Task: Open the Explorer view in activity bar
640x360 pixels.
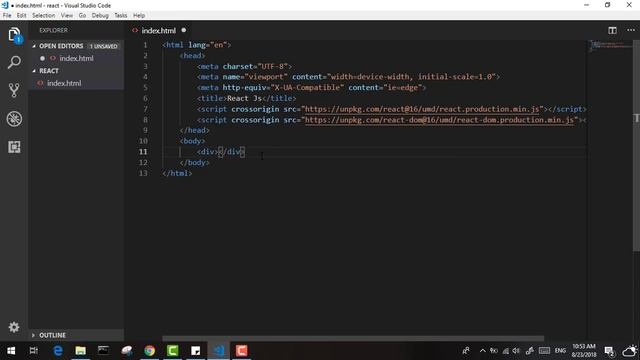Action: click(14, 35)
